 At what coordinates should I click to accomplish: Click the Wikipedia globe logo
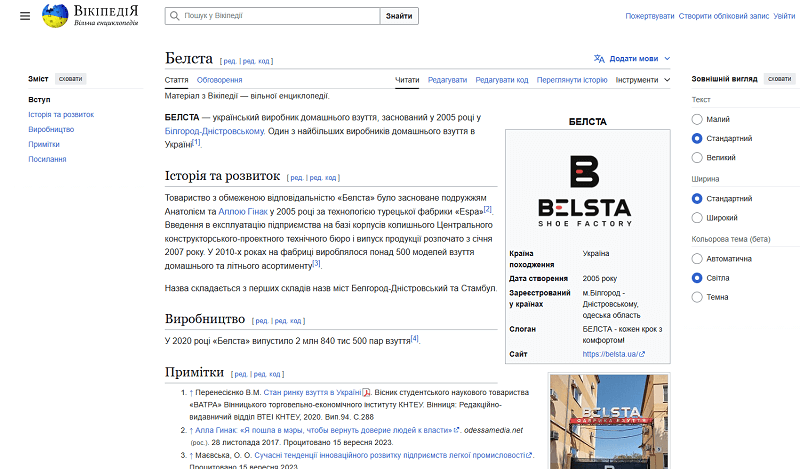55,16
